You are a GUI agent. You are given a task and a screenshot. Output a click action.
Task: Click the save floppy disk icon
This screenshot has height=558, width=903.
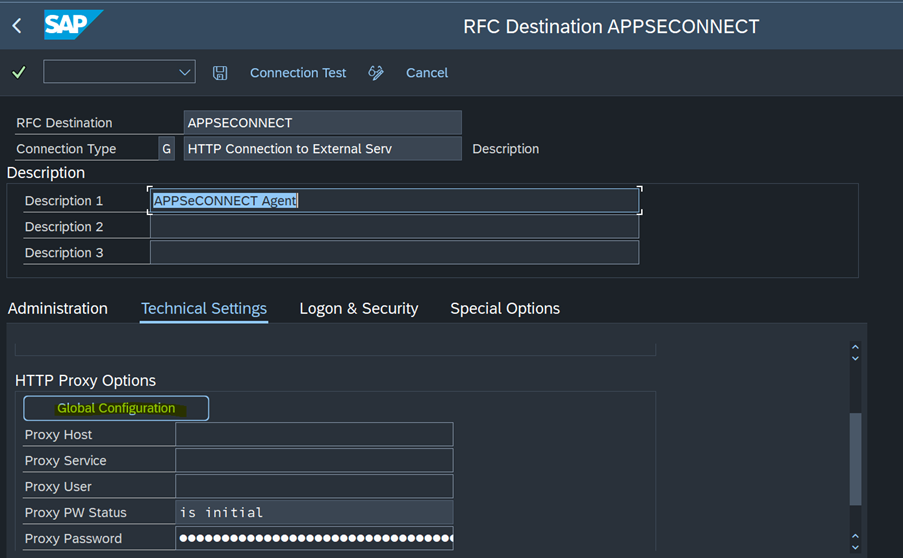(x=220, y=73)
